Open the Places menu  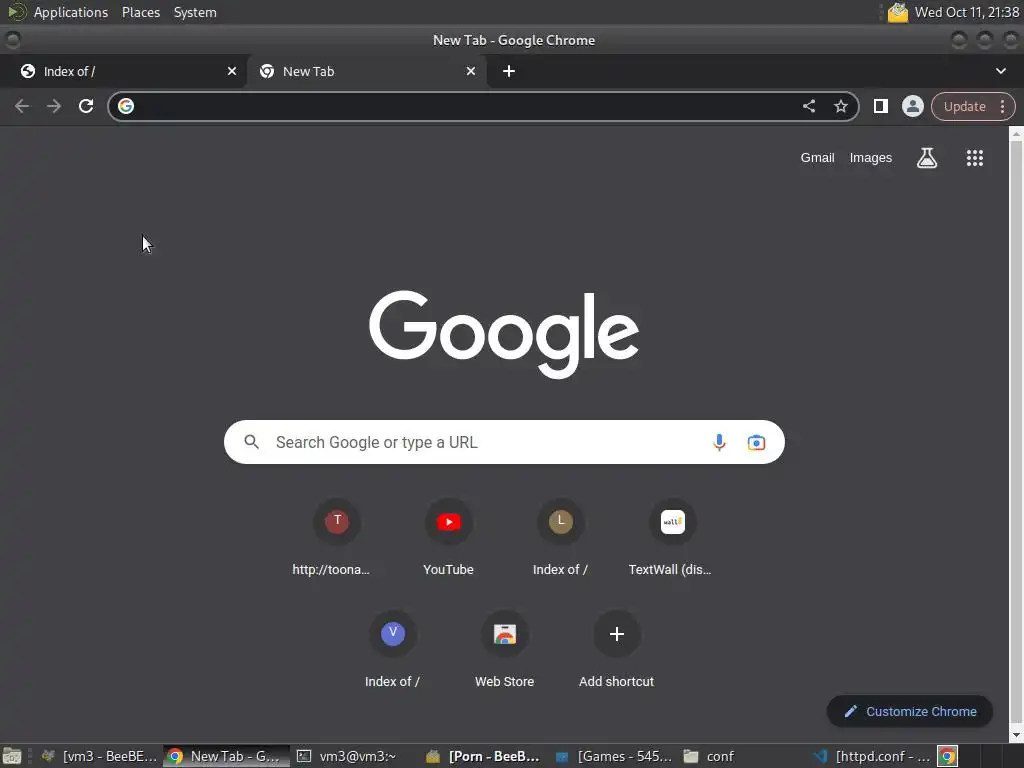point(141,12)
